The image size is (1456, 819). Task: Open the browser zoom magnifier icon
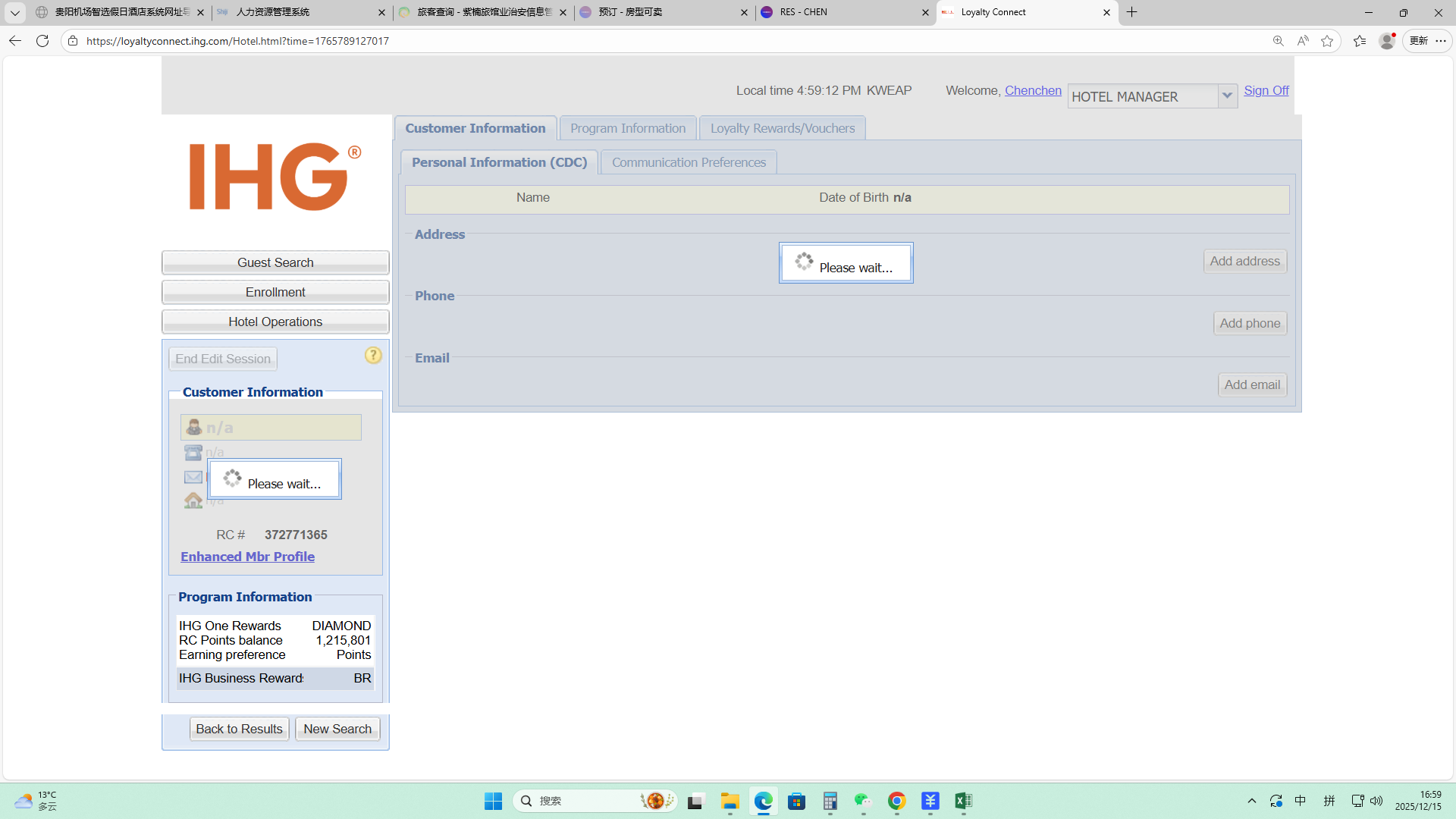click(1279, 41)
